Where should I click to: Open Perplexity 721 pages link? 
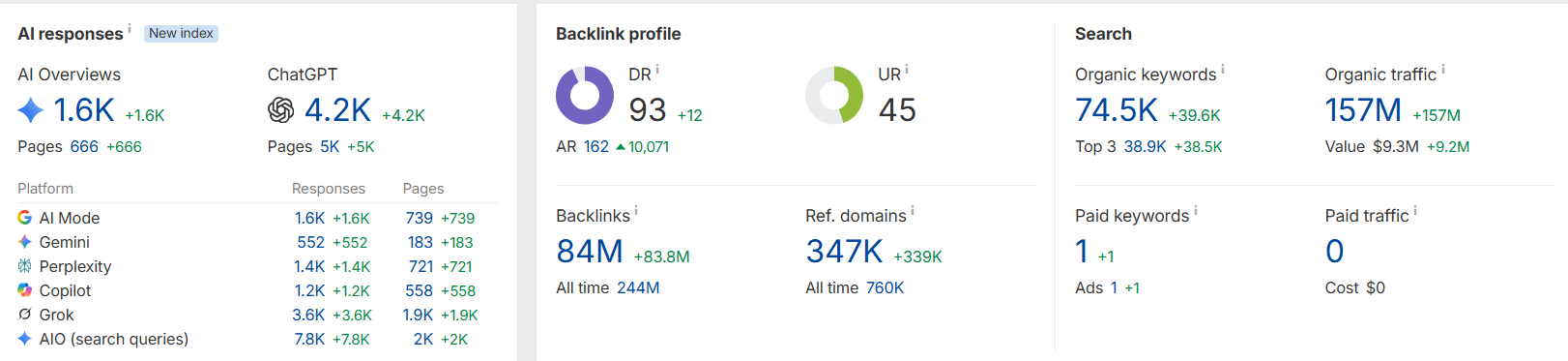tap(421, 266)
